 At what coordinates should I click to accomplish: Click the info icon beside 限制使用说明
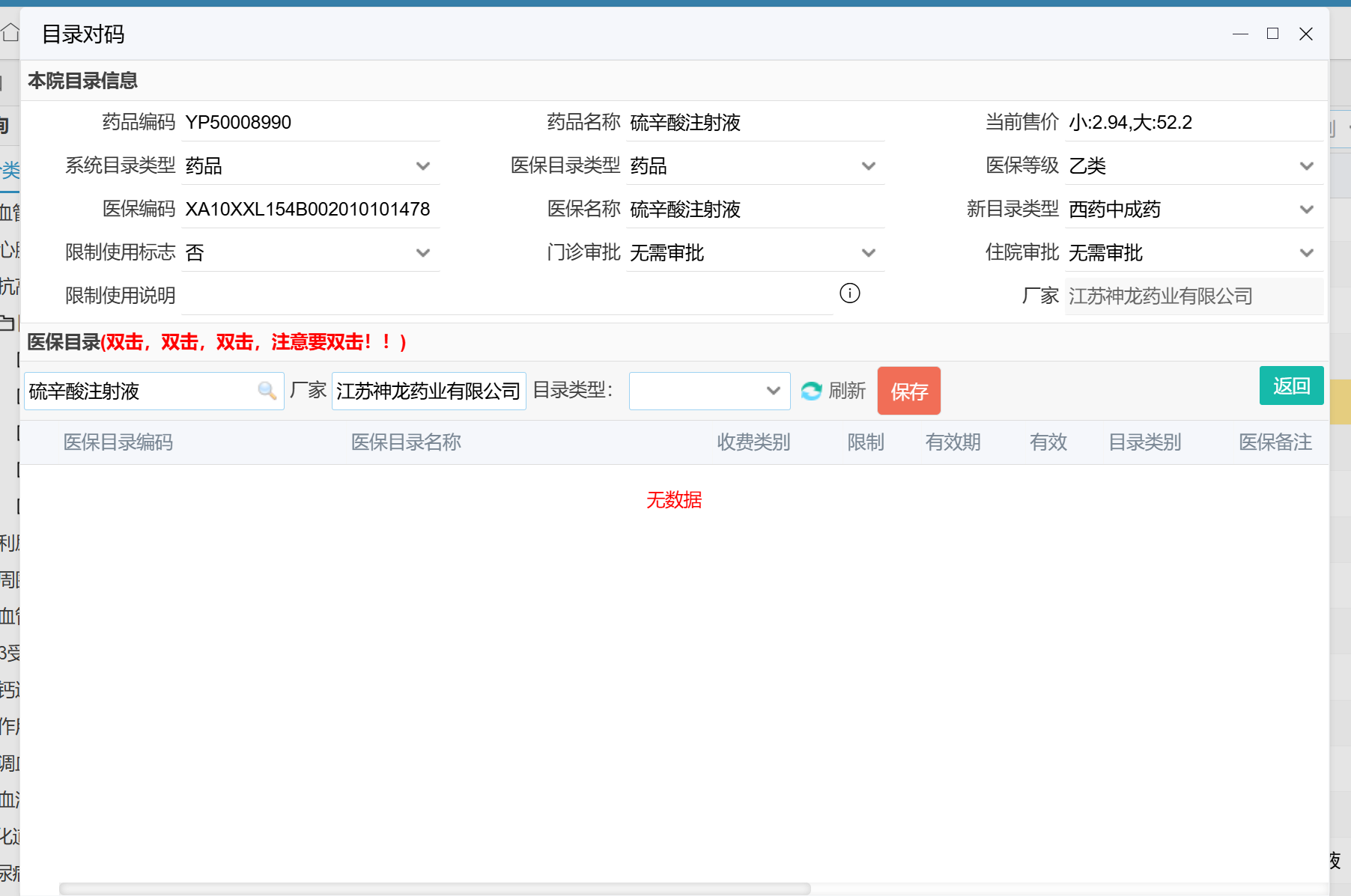click(849, 293)
